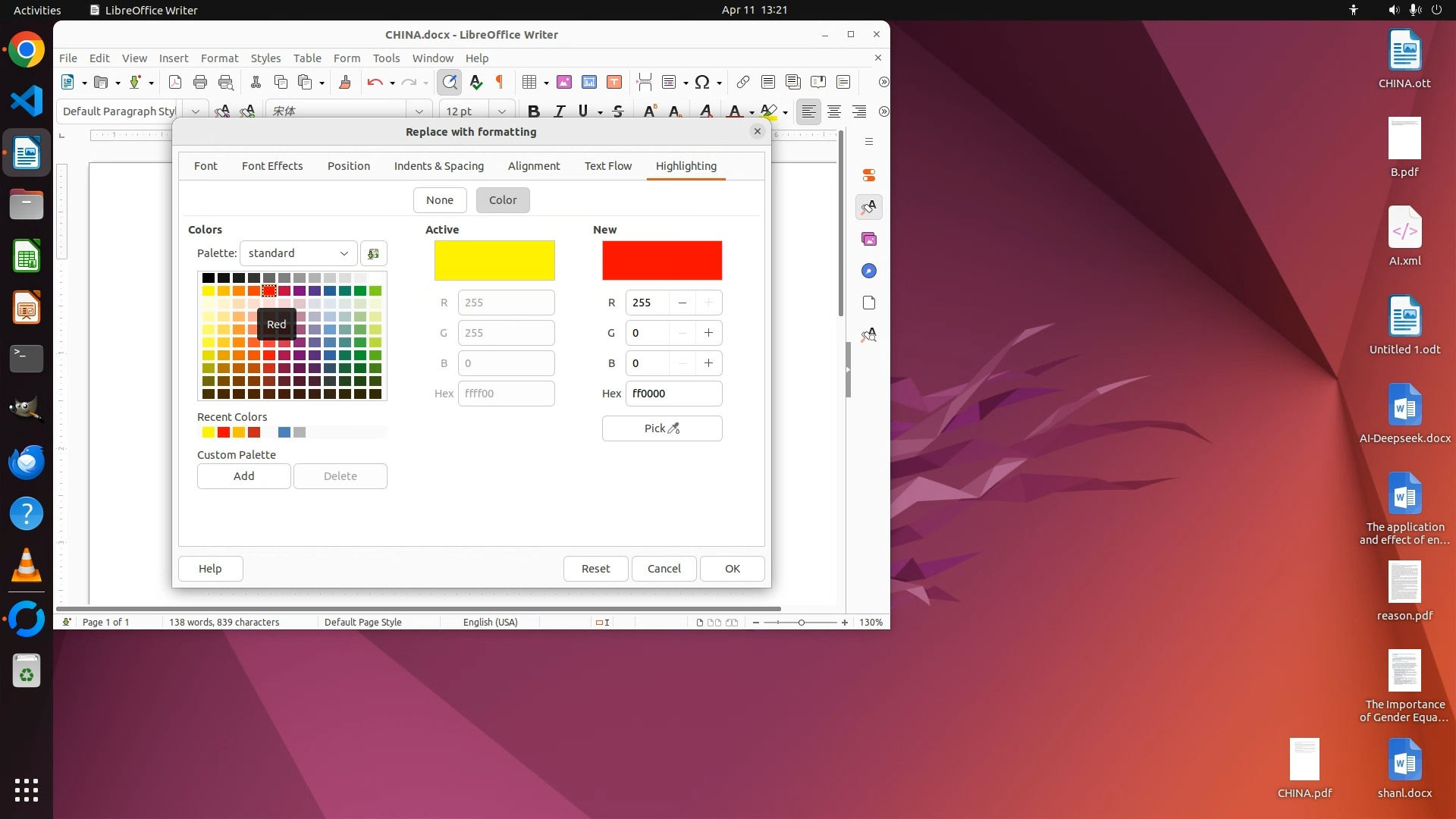Click the Export as PDF icon
Screen dimensions: 1456x819
pyautogui.click(x=175, y=82)
